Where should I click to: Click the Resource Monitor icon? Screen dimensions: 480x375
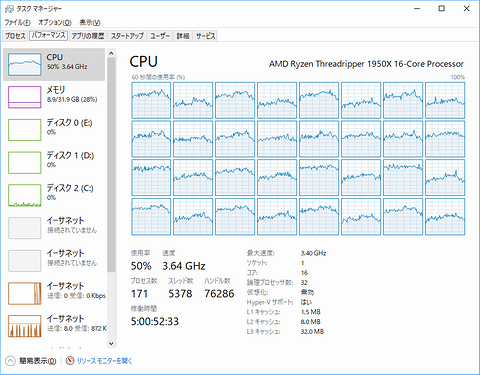70,361
